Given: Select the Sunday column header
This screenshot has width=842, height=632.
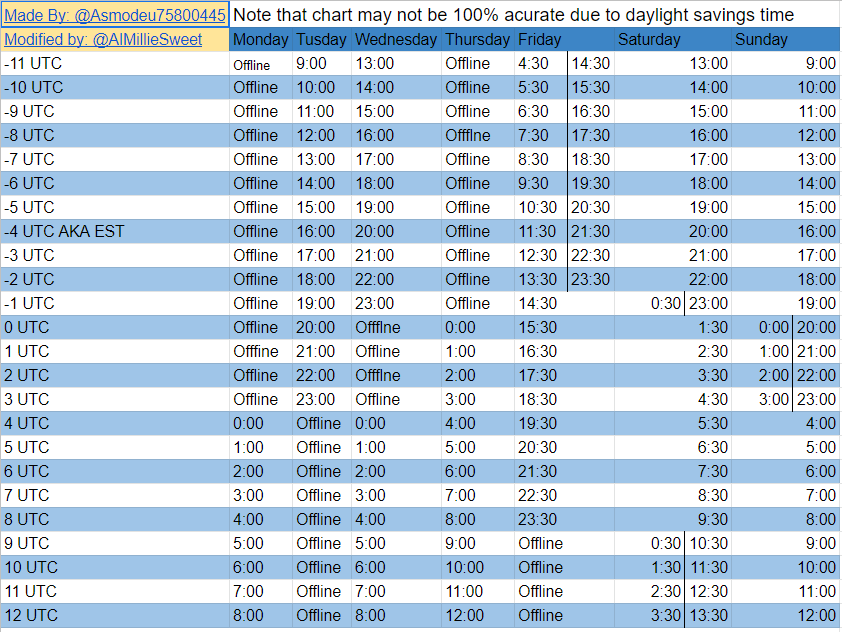Looking at the screenshot, I should coord(762,39).
